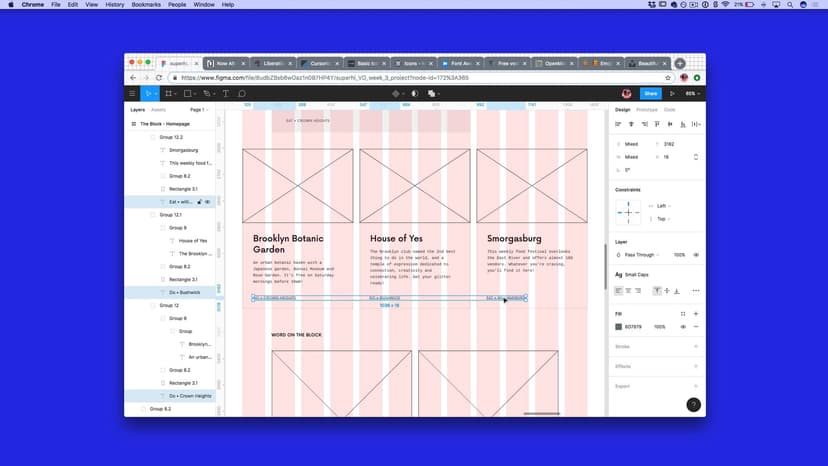The image size is (828, 466).
Task: Open the zoom level dropdown
Action: point(693,94)
